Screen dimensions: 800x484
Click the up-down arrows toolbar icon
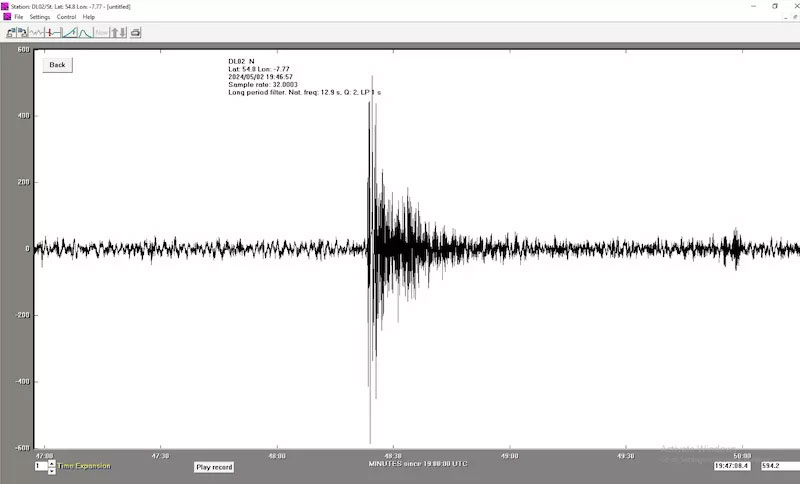tap(118, 32)
